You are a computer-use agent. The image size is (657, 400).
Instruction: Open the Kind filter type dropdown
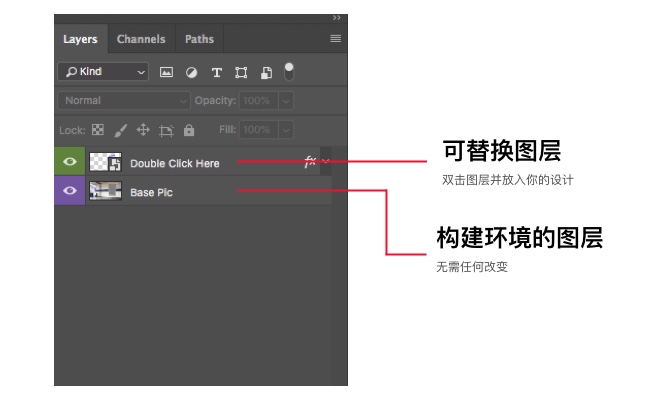tap(102, 72)
